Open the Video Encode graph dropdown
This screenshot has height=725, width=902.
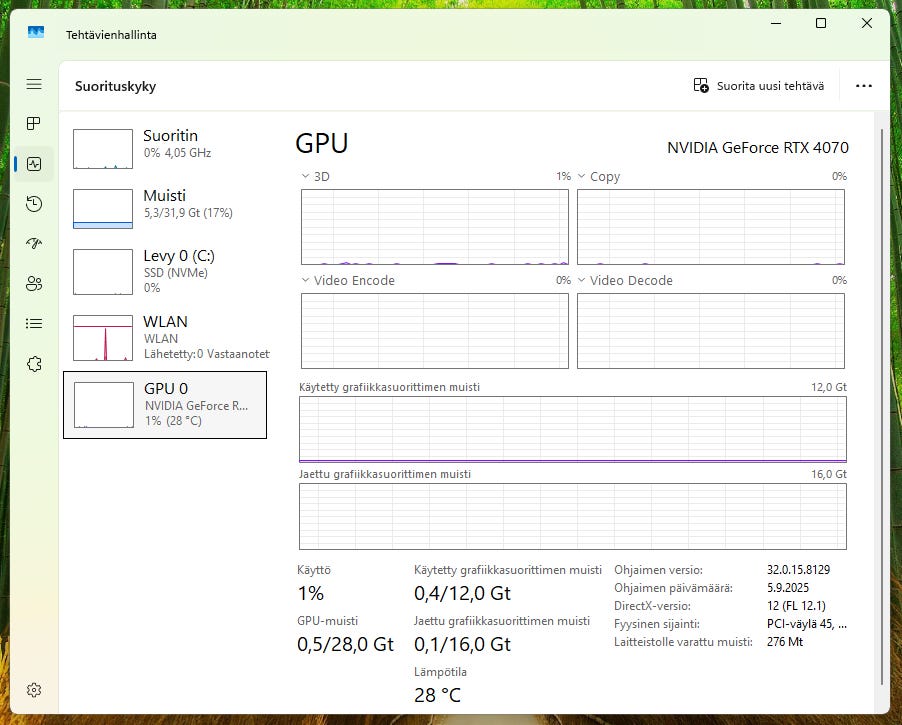[305, 280]
